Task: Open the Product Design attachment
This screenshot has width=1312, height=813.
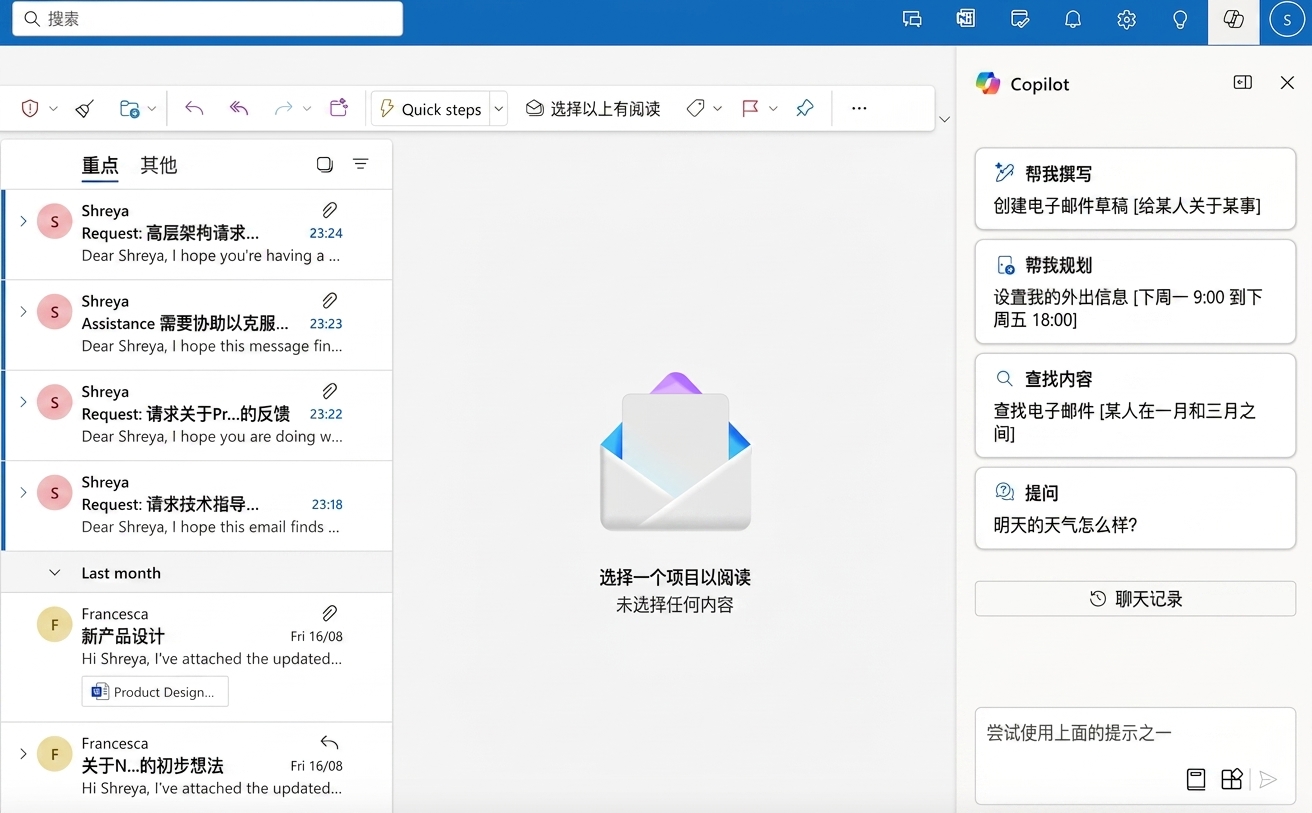Action: click(155, 692)
